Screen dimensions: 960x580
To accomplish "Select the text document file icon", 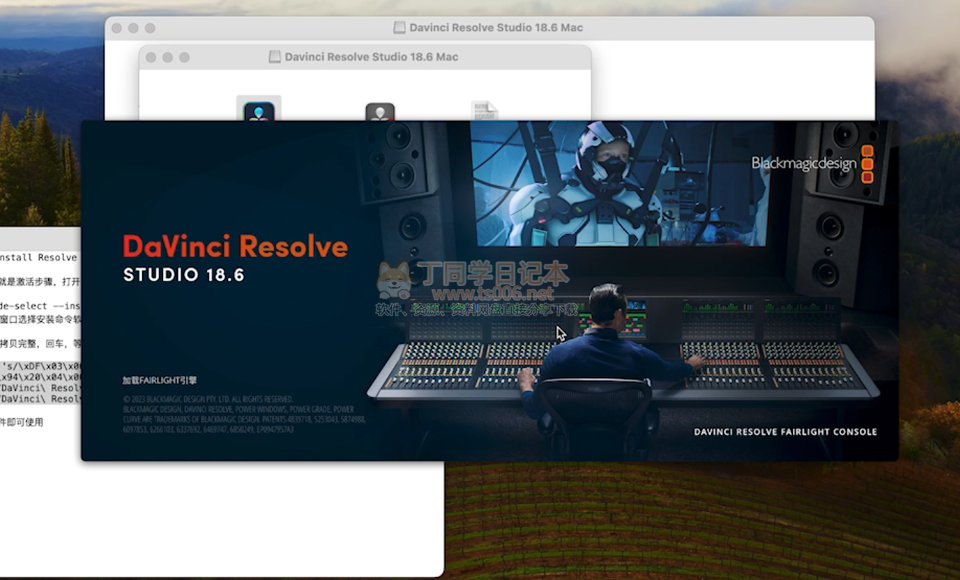I will click(x=484, y=110).
